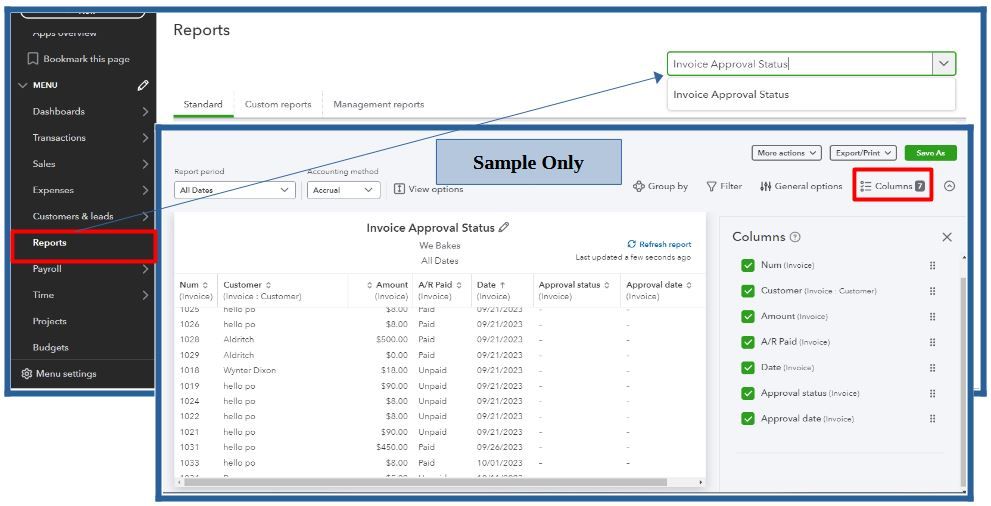991x506 pixels.
Task: Sort by Approval date column header arrows
Action: 689,286
